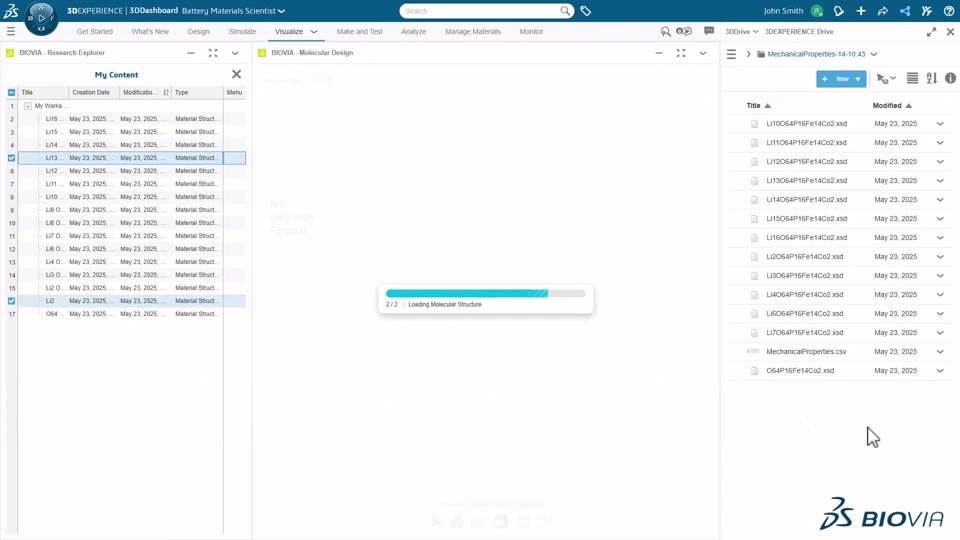The image size is (960, 540).
Task: Open the tools icon in top bar
Action: 927,11
